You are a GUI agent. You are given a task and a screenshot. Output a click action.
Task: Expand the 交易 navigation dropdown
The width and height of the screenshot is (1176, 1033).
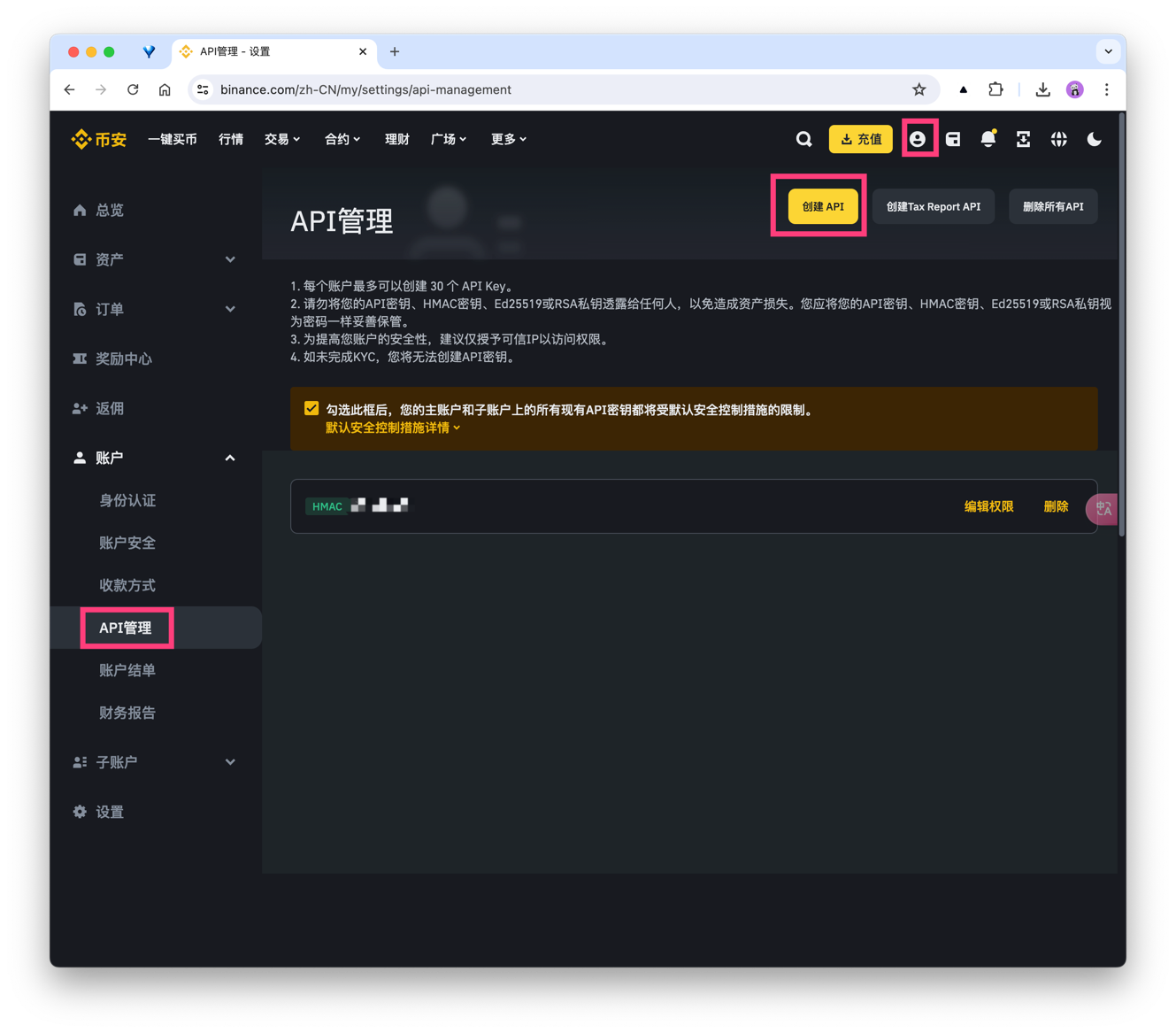(x=281, y=139)
